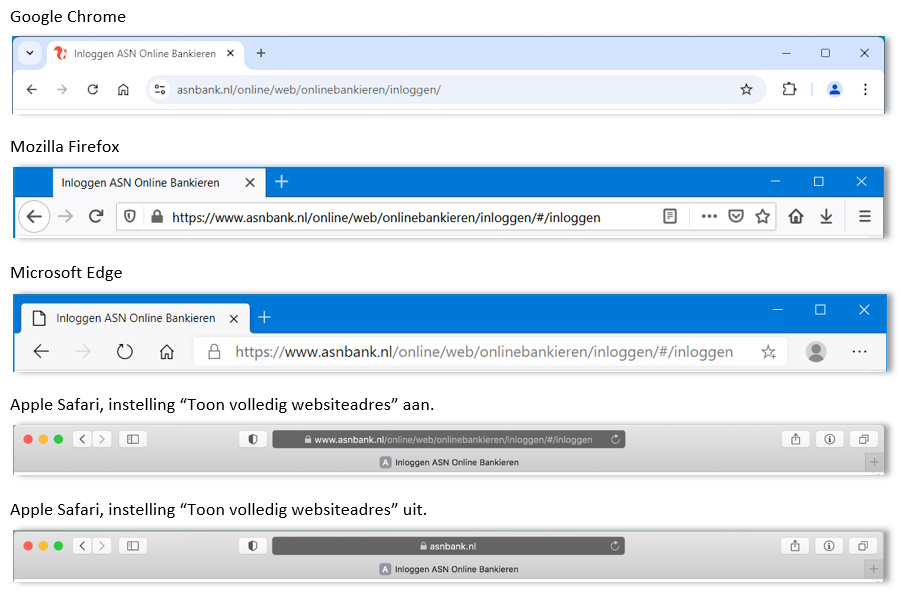The height and width of the screenshot is (599, 901).
Task: Toggle sidebar in Safari showing short asnbank.nl address
Action: 133,546
